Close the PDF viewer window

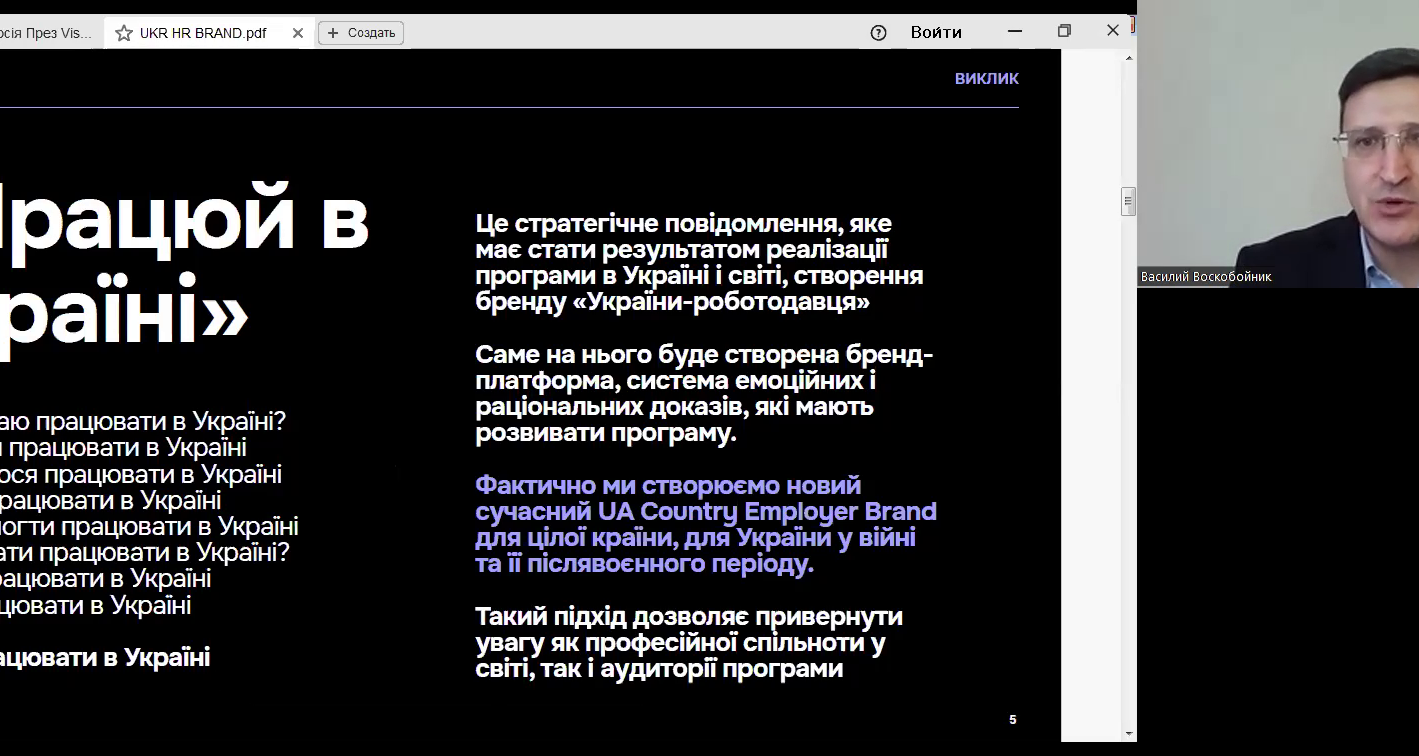tap(1112, 31)
